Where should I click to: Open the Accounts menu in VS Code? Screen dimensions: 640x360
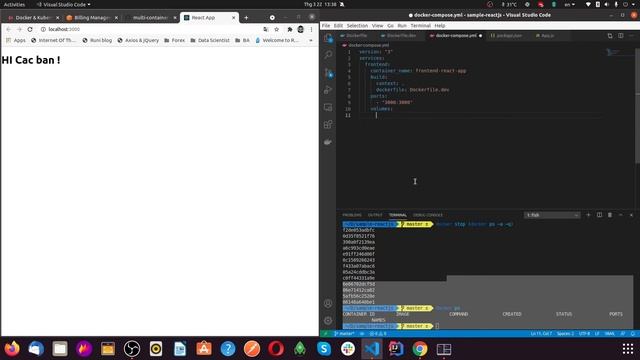click(328, 303)
